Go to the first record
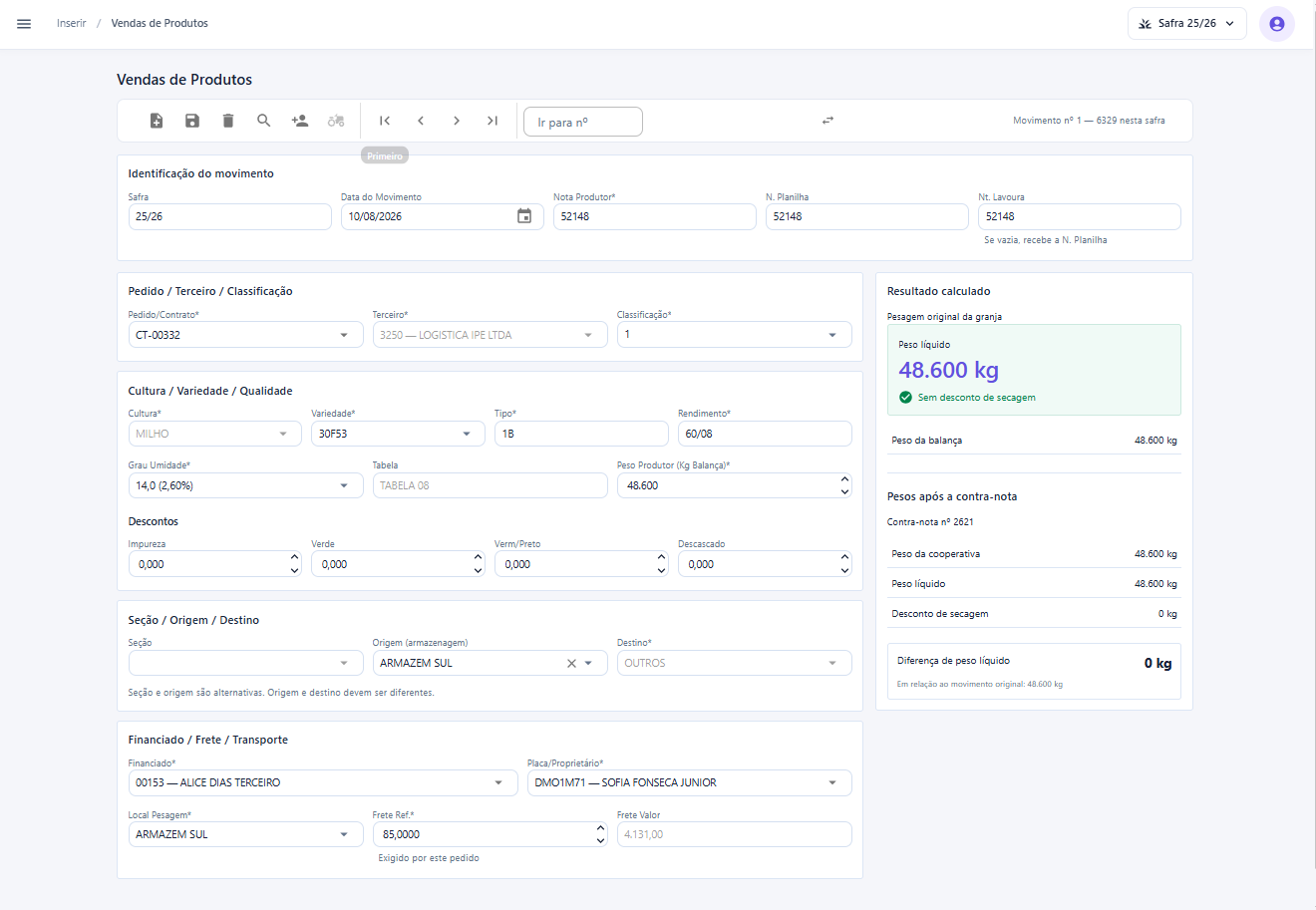 [385, 121]
